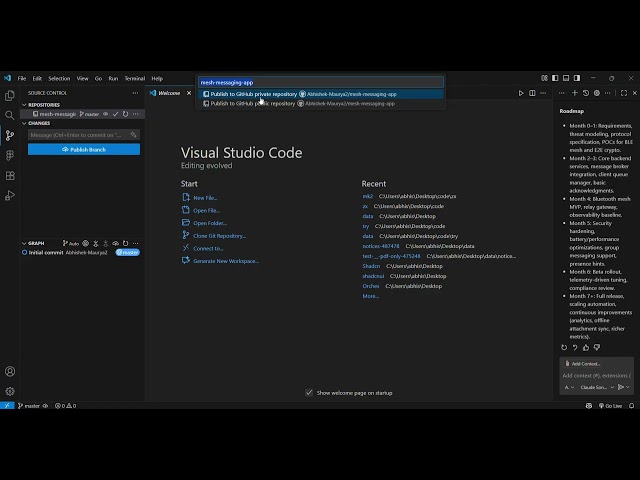Open the Edit menu
Viewport: 640px width, 480px height.
37,78
